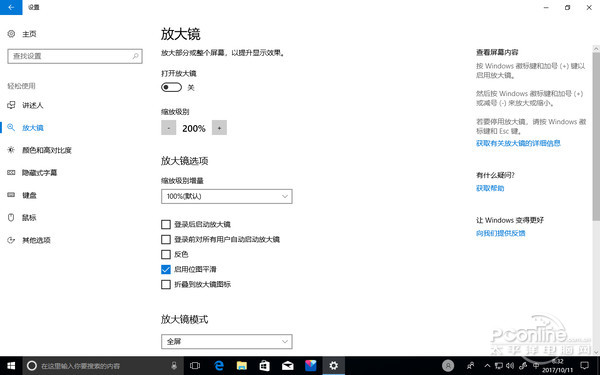Open the Action Center notification icon

(584, 366)
